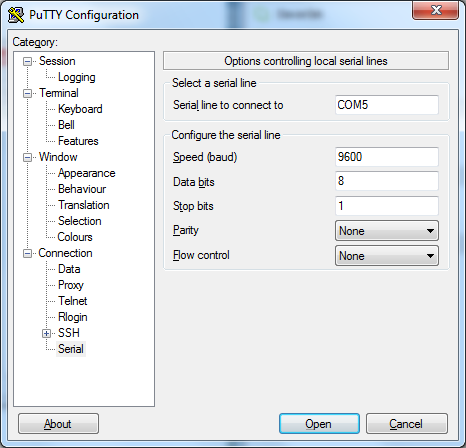Collapse the Session tree node
The height and width of the screenshot is (448, 466).
[x=27, y=61]
